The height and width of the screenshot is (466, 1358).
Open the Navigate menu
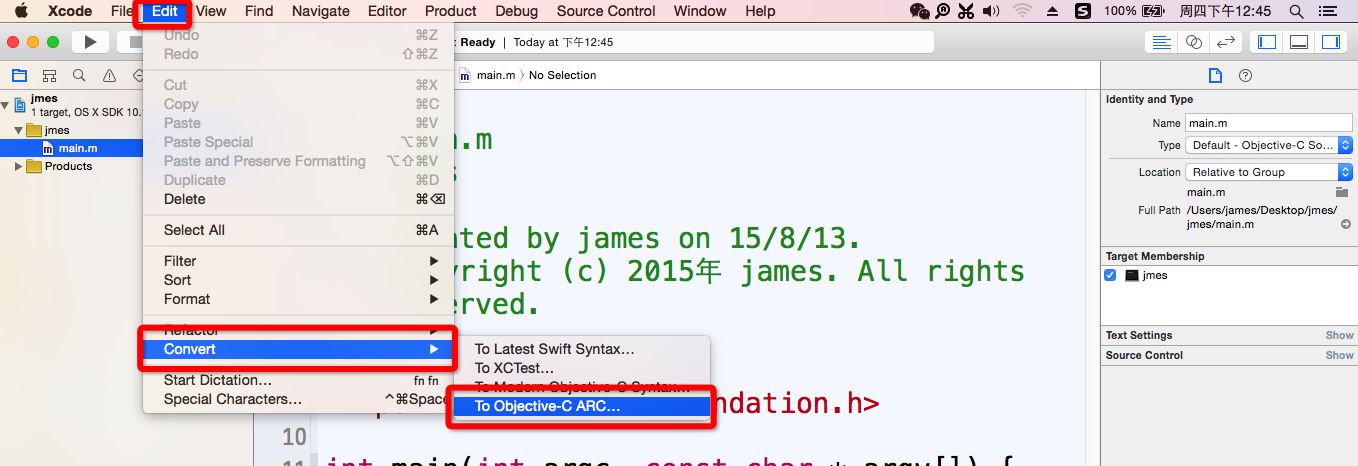[321, 11]
